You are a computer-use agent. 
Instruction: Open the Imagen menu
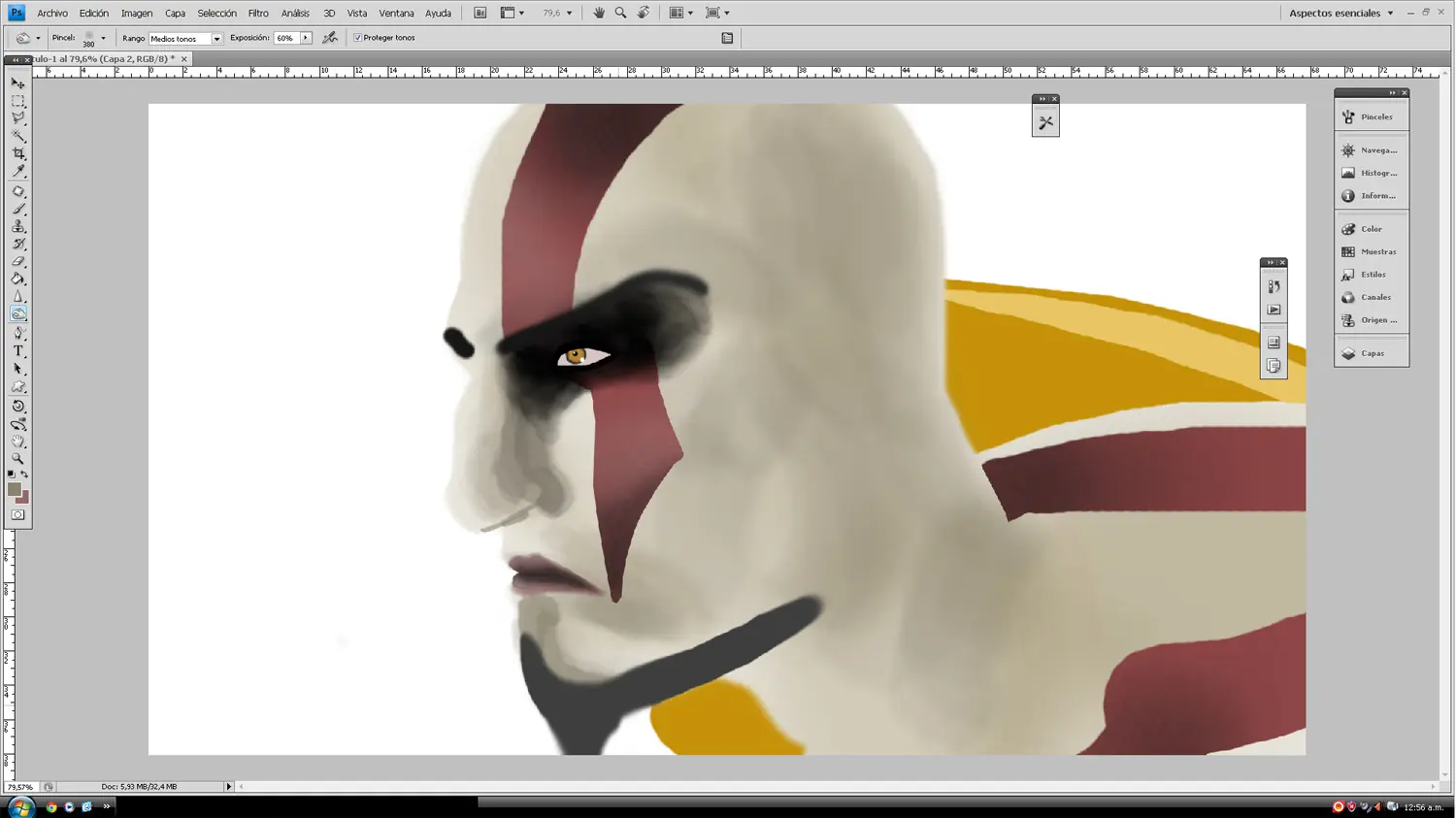tap(137, 14)
